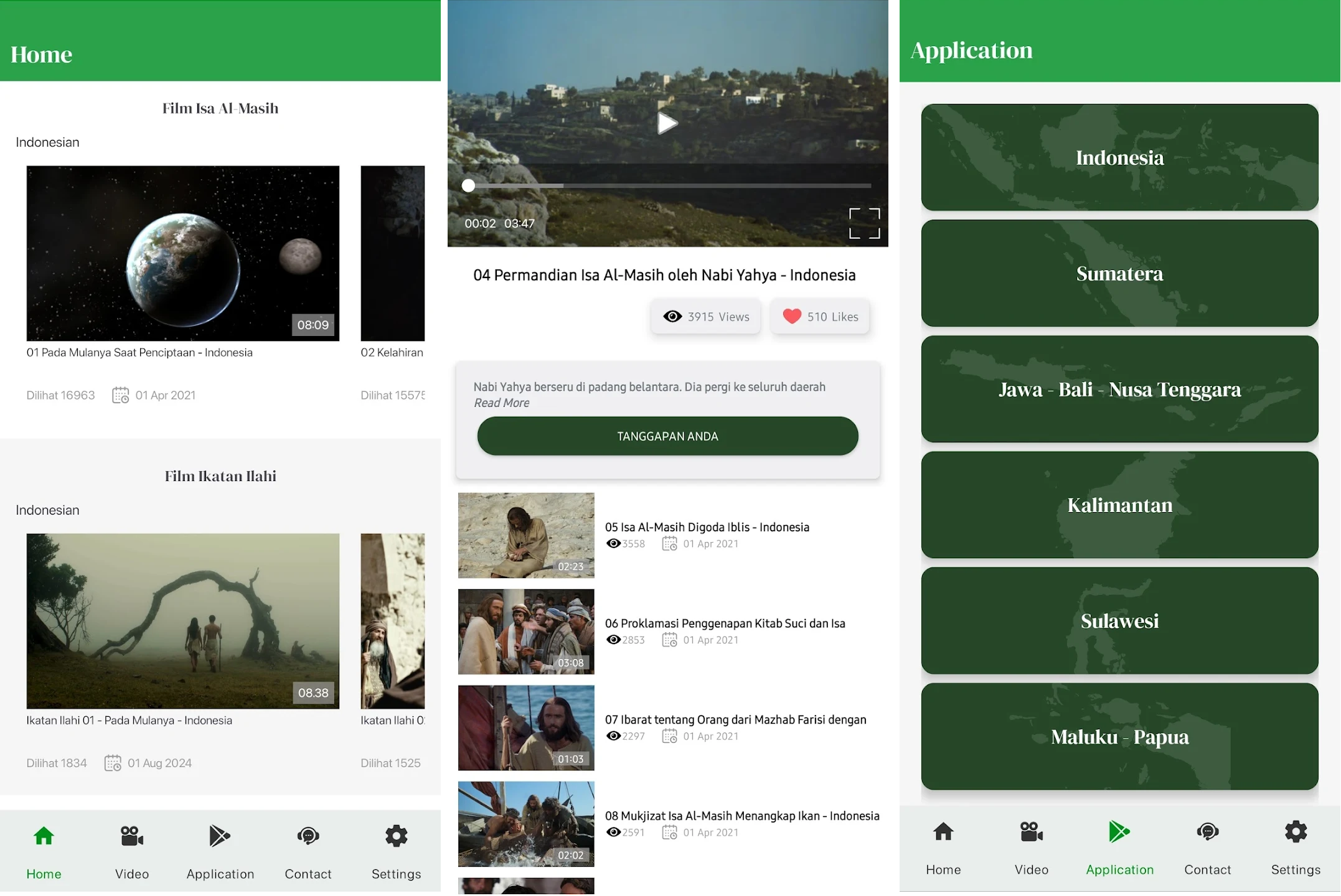Open the 05 Isa Al-Masih Digoda Iblis thumbnail
The width and height of the screenshot is (1341, 896).
coord(526,535)
